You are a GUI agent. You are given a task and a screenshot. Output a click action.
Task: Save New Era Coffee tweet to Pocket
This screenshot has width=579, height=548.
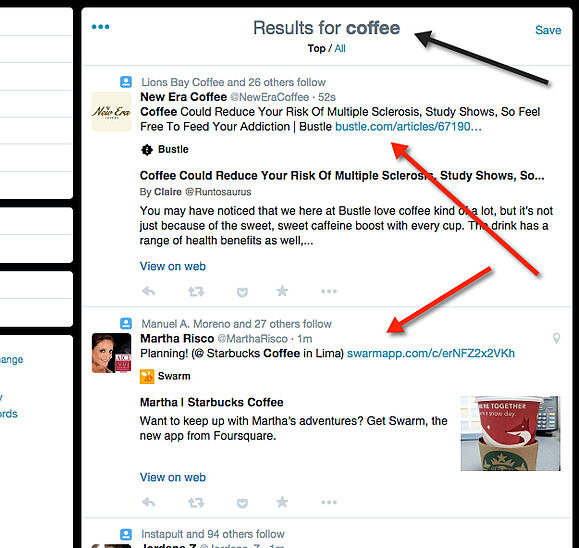pyautogui.click(x=242, y=292)
